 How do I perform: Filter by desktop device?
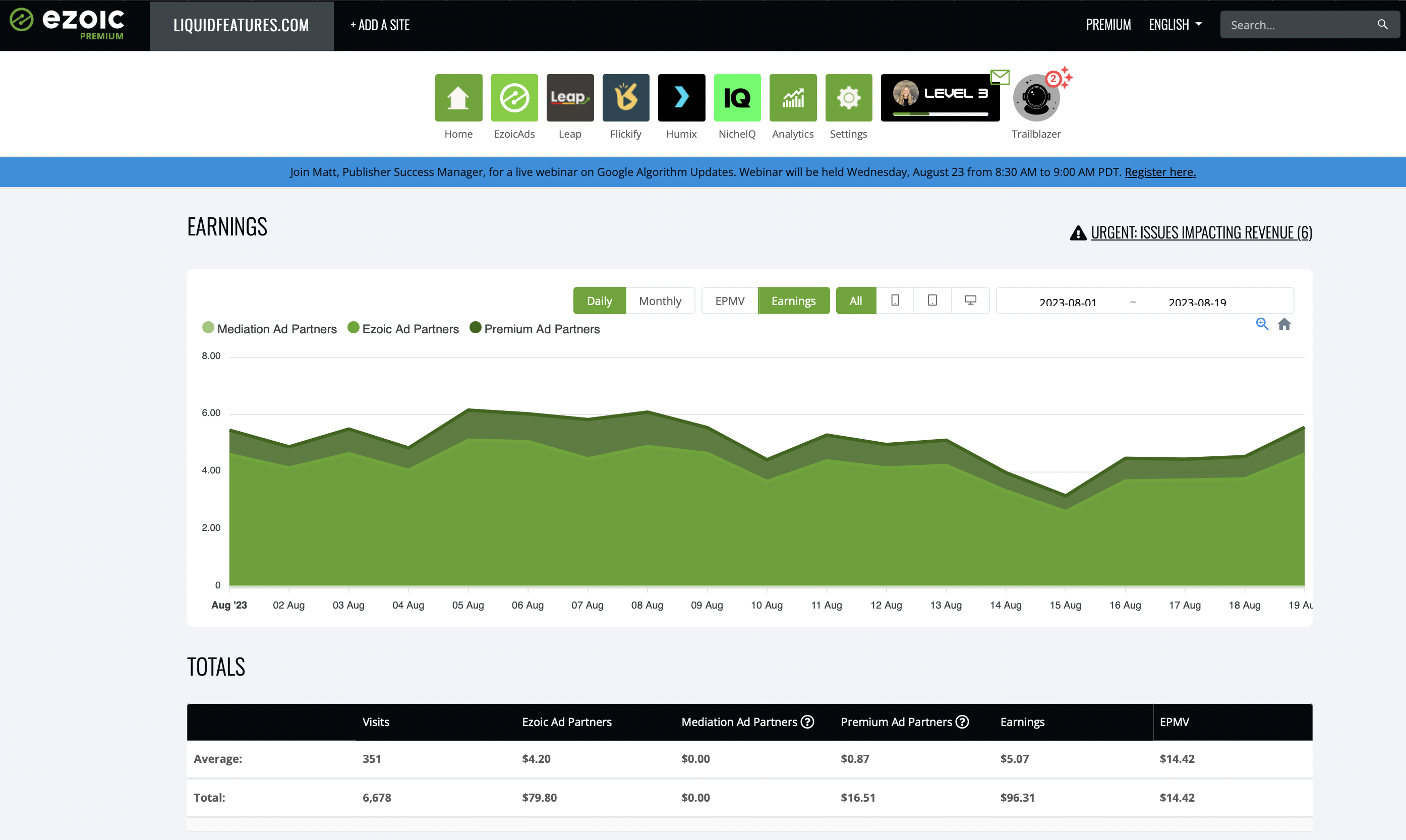pyautogui.click(x=970, y=301)
